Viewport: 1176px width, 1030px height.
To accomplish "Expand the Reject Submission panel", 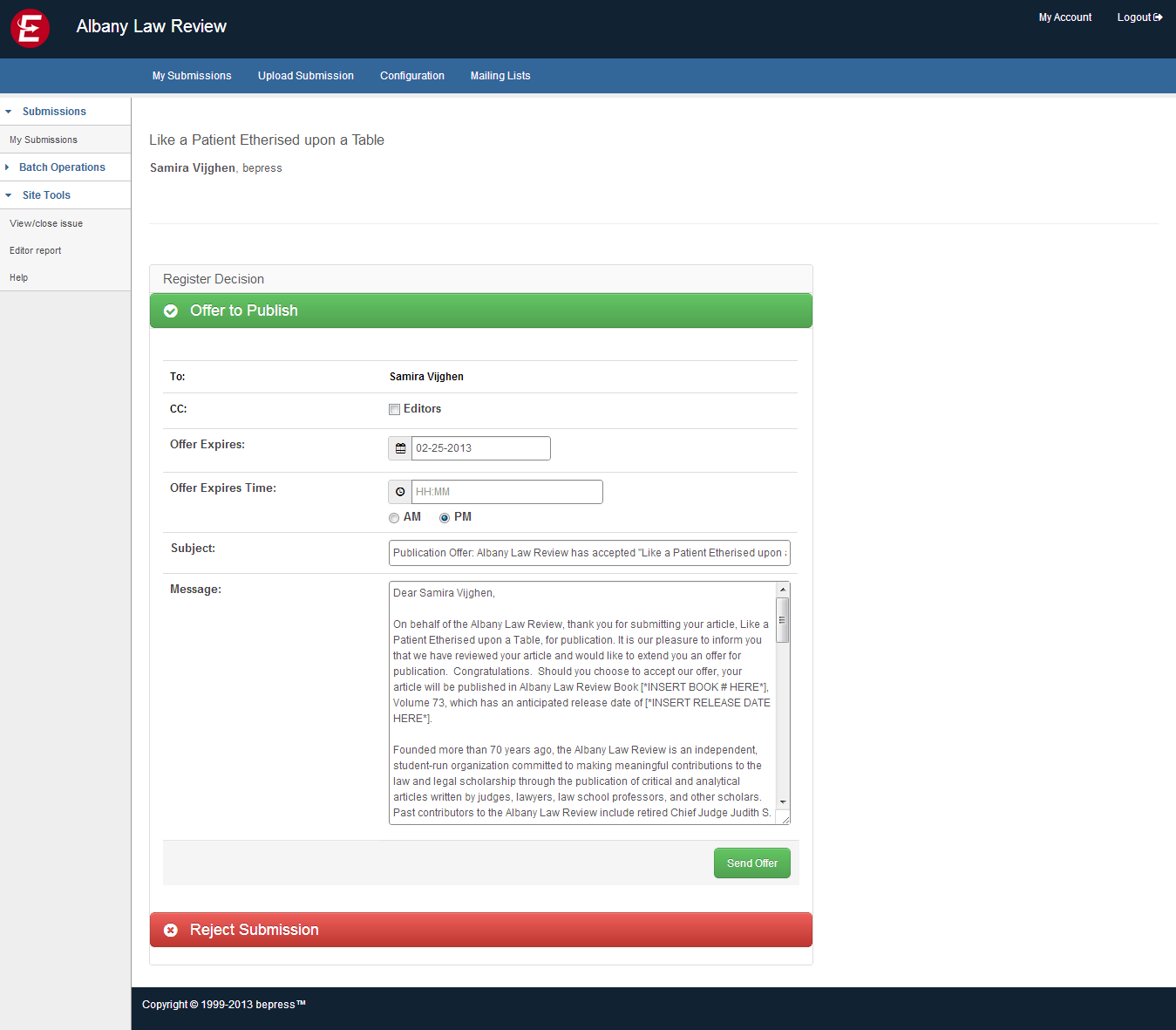I will pos(481,930).
